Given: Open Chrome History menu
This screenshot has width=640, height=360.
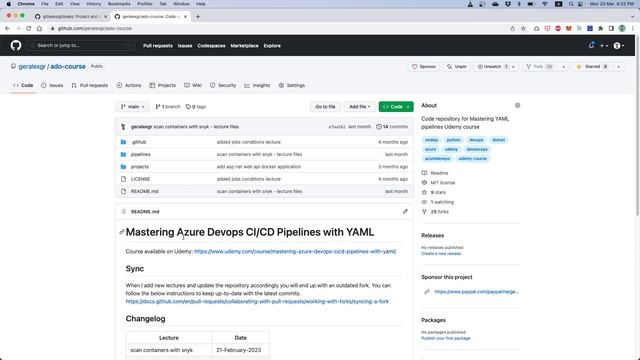Looking at the screenshot, I should point(93,4).
